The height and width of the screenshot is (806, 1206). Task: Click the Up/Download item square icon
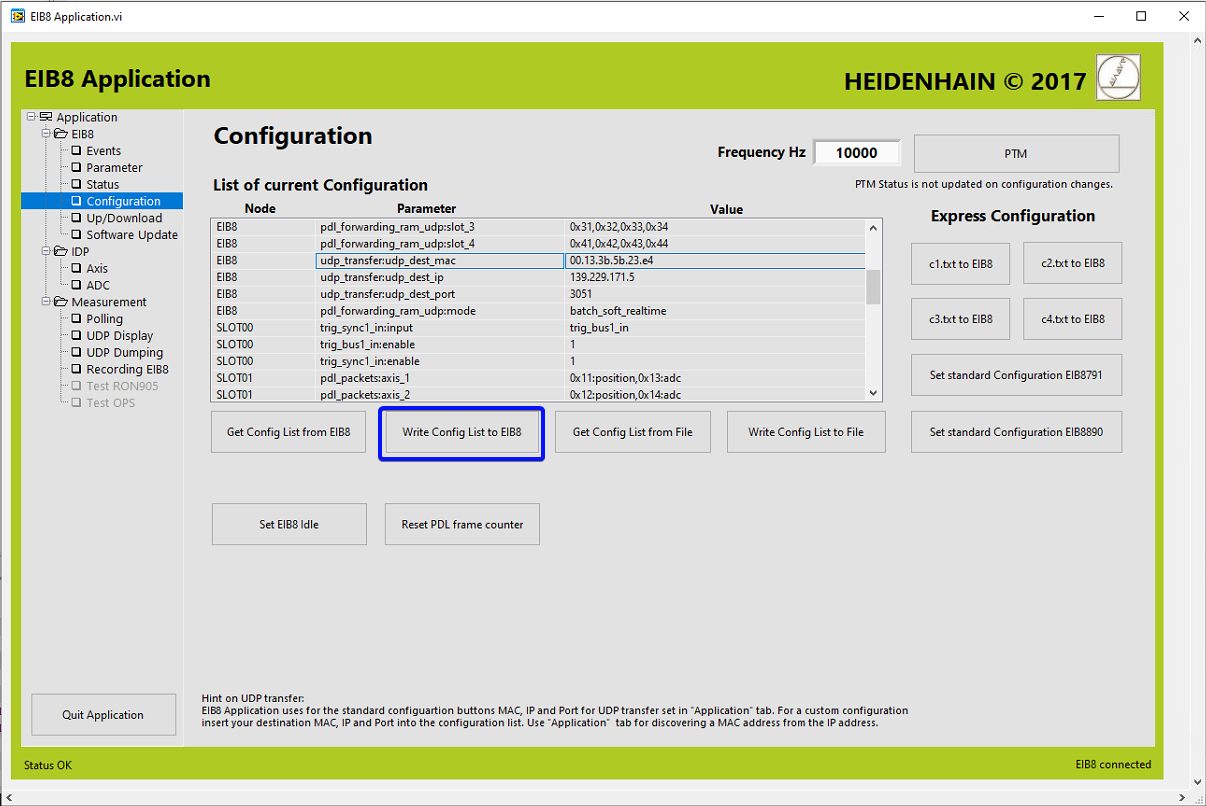tap(76, 218)
